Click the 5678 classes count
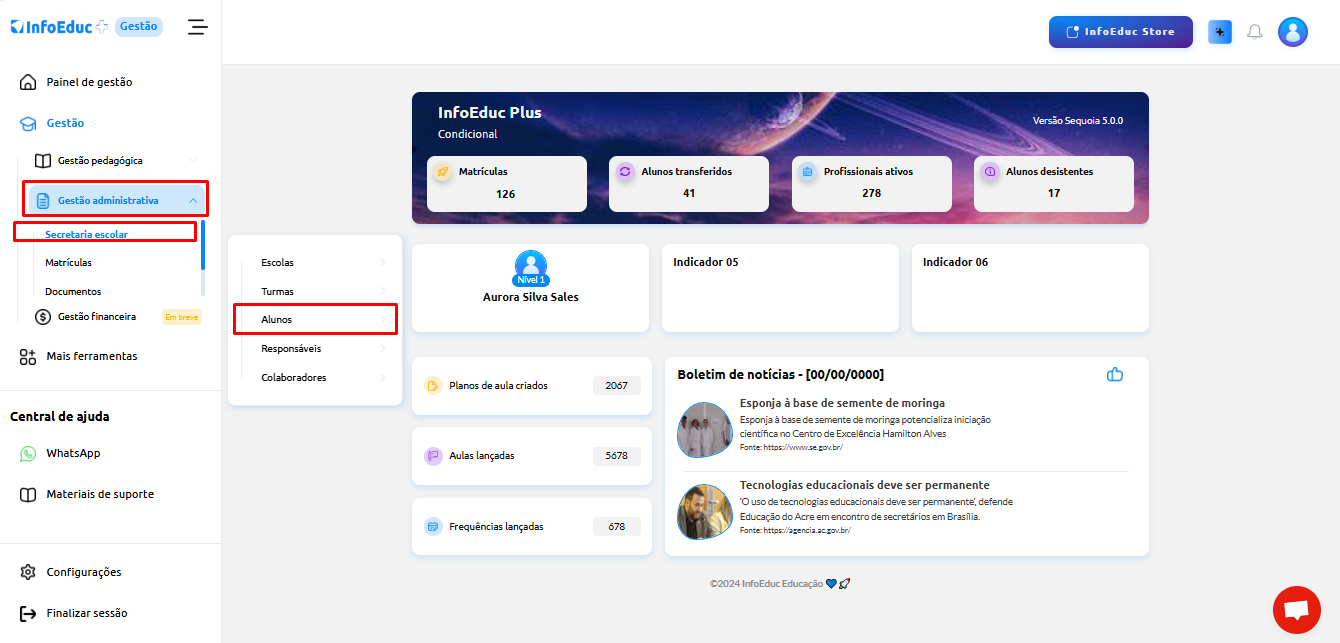This screenshot has width=1340, height=643. (x=617, y=455)
